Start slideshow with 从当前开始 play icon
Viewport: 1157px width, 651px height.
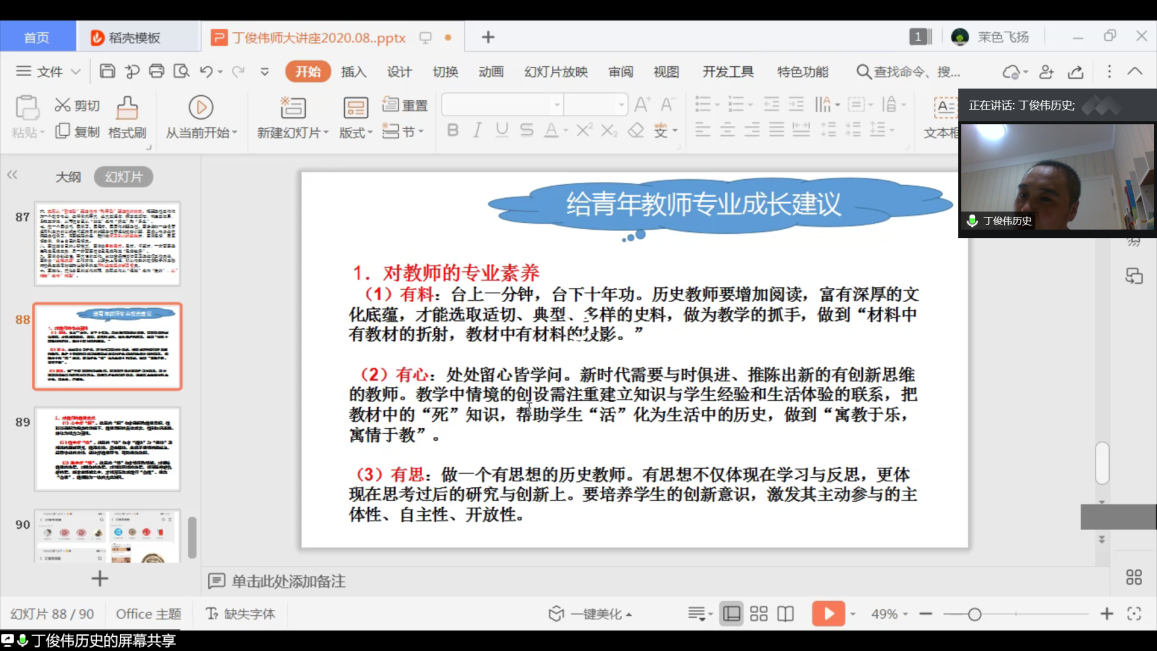point(201,107)
